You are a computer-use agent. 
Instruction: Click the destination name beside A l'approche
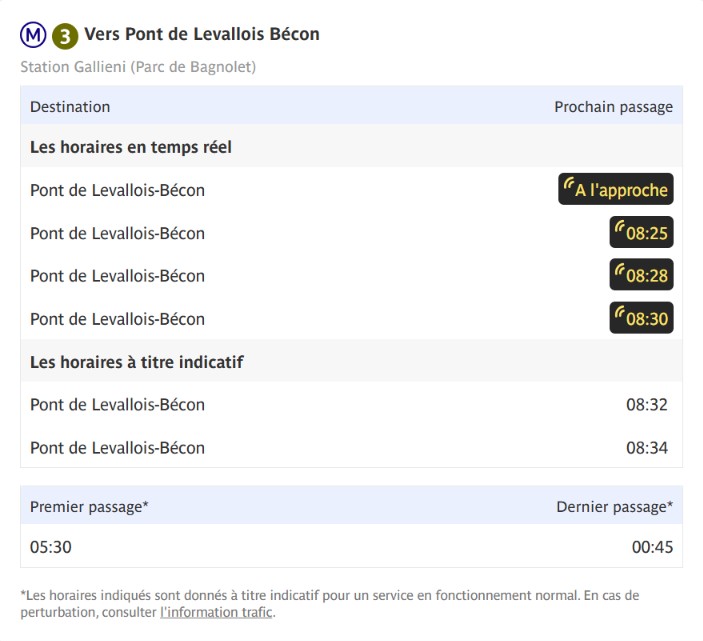coord(117,190)
